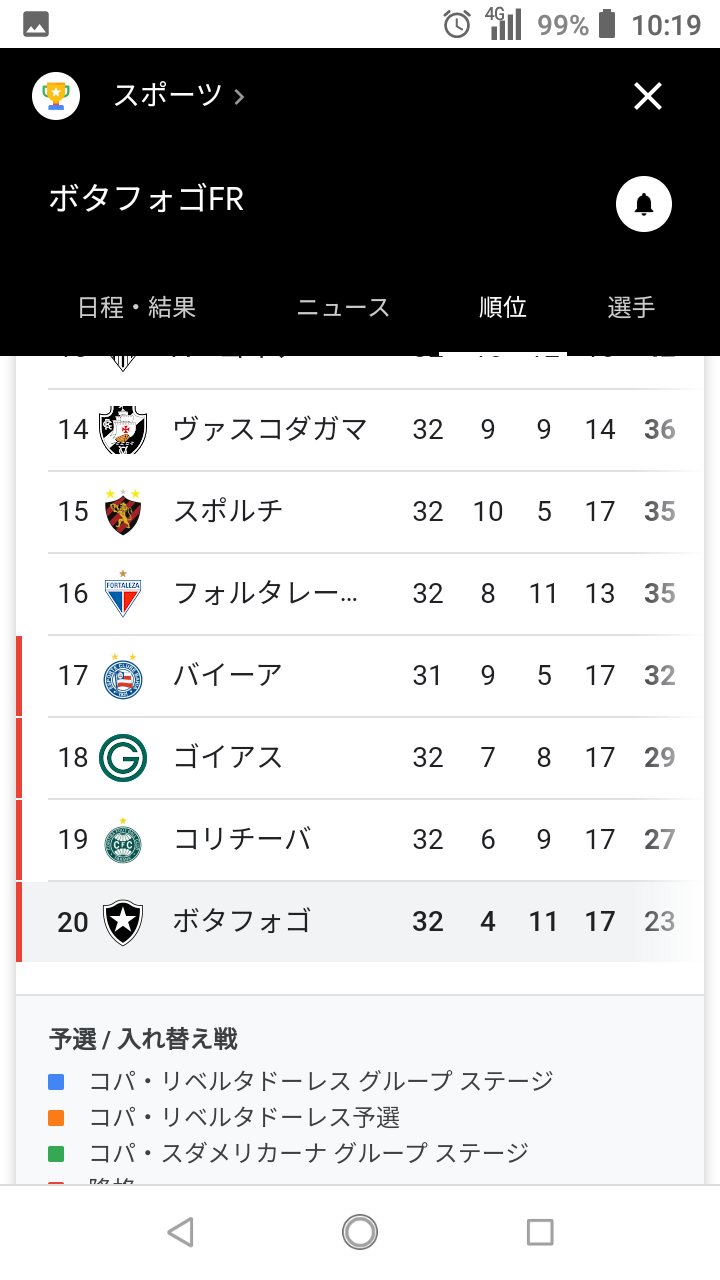Select the 順位 tab
Screen dimensions: 720x1280
point(503,307)
